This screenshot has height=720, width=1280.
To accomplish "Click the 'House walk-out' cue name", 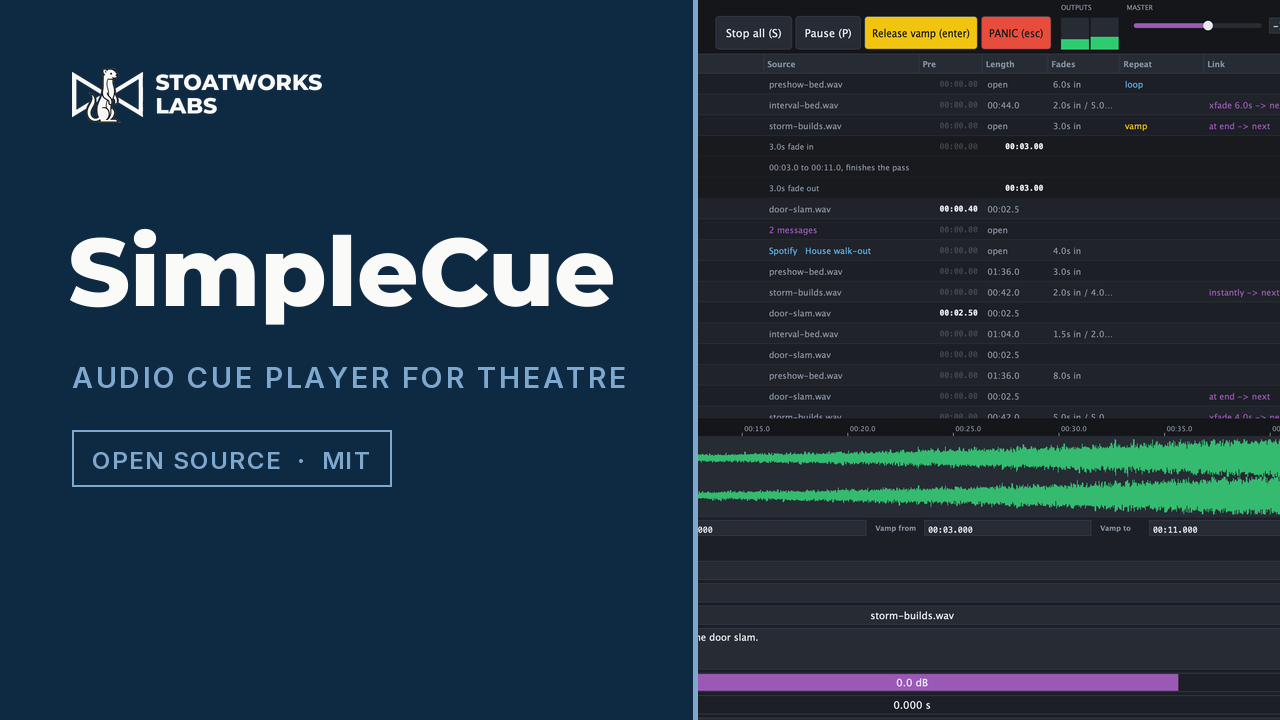I will [x=838, y=251].
